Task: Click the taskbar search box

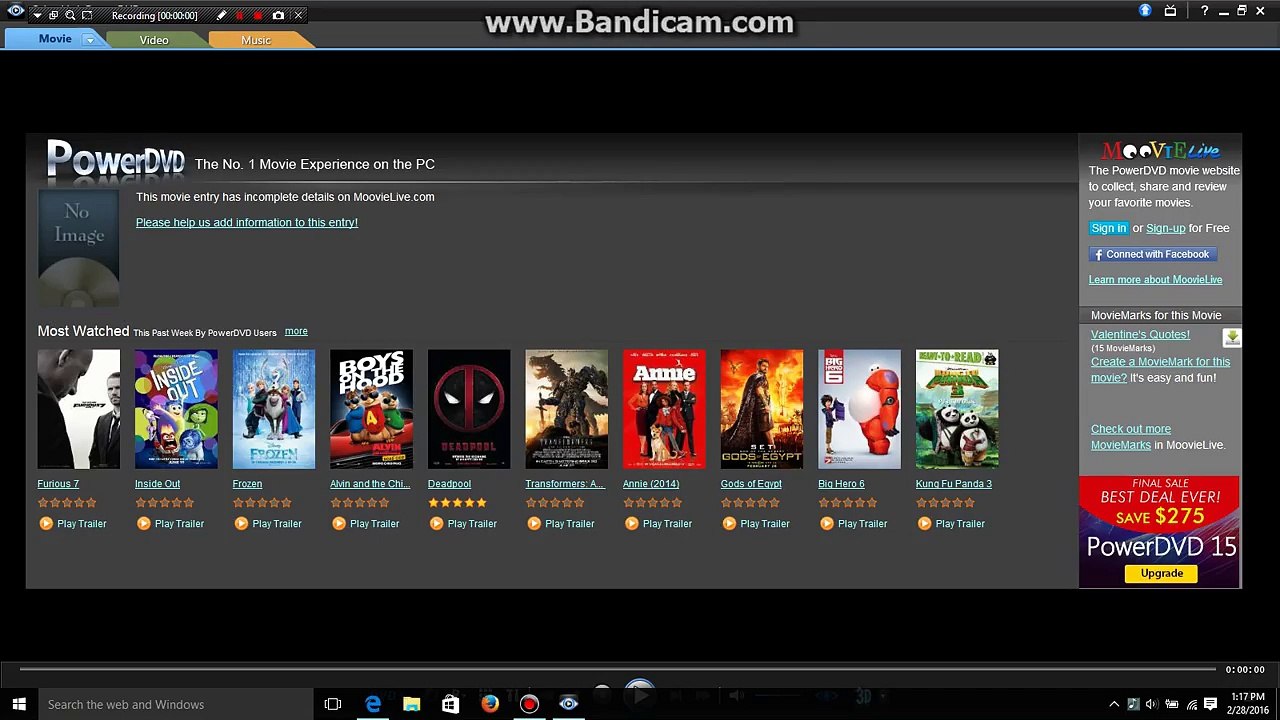Action: (175, 704)
